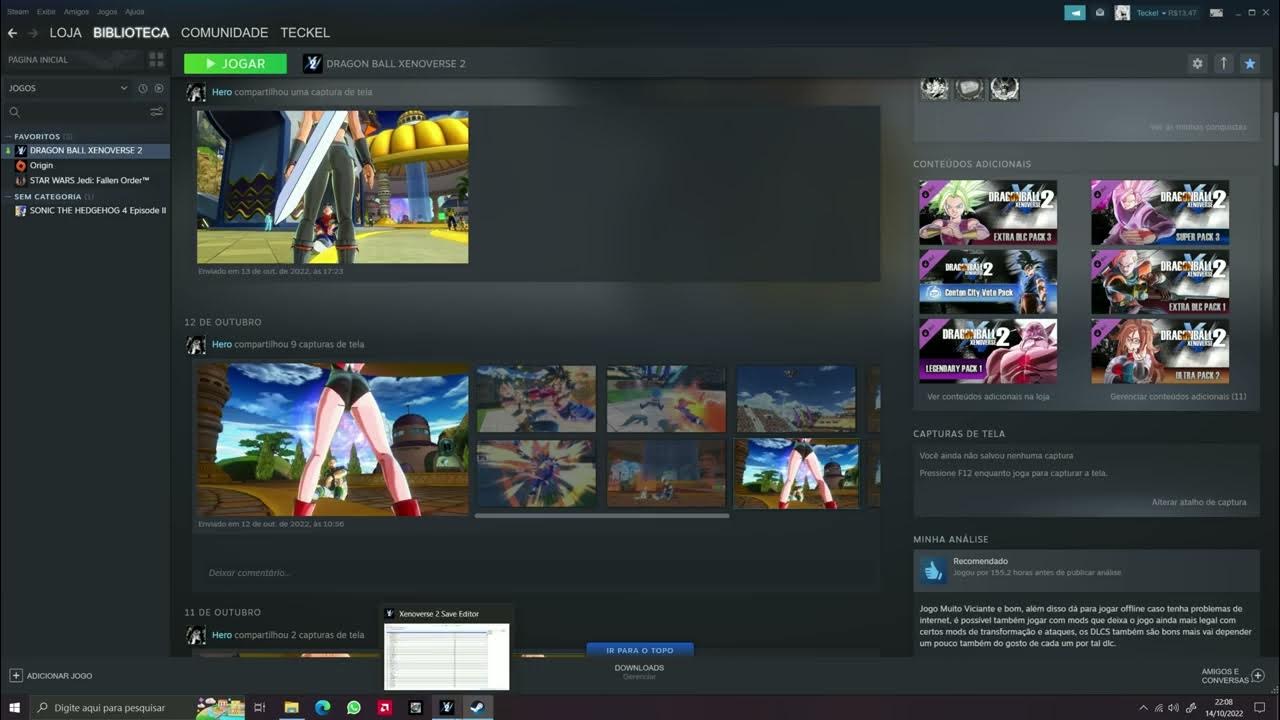The width and height of the screenshot is (1280, 720).
Task: Open the third achievement badge icon
Action: tap(1004, 88)
